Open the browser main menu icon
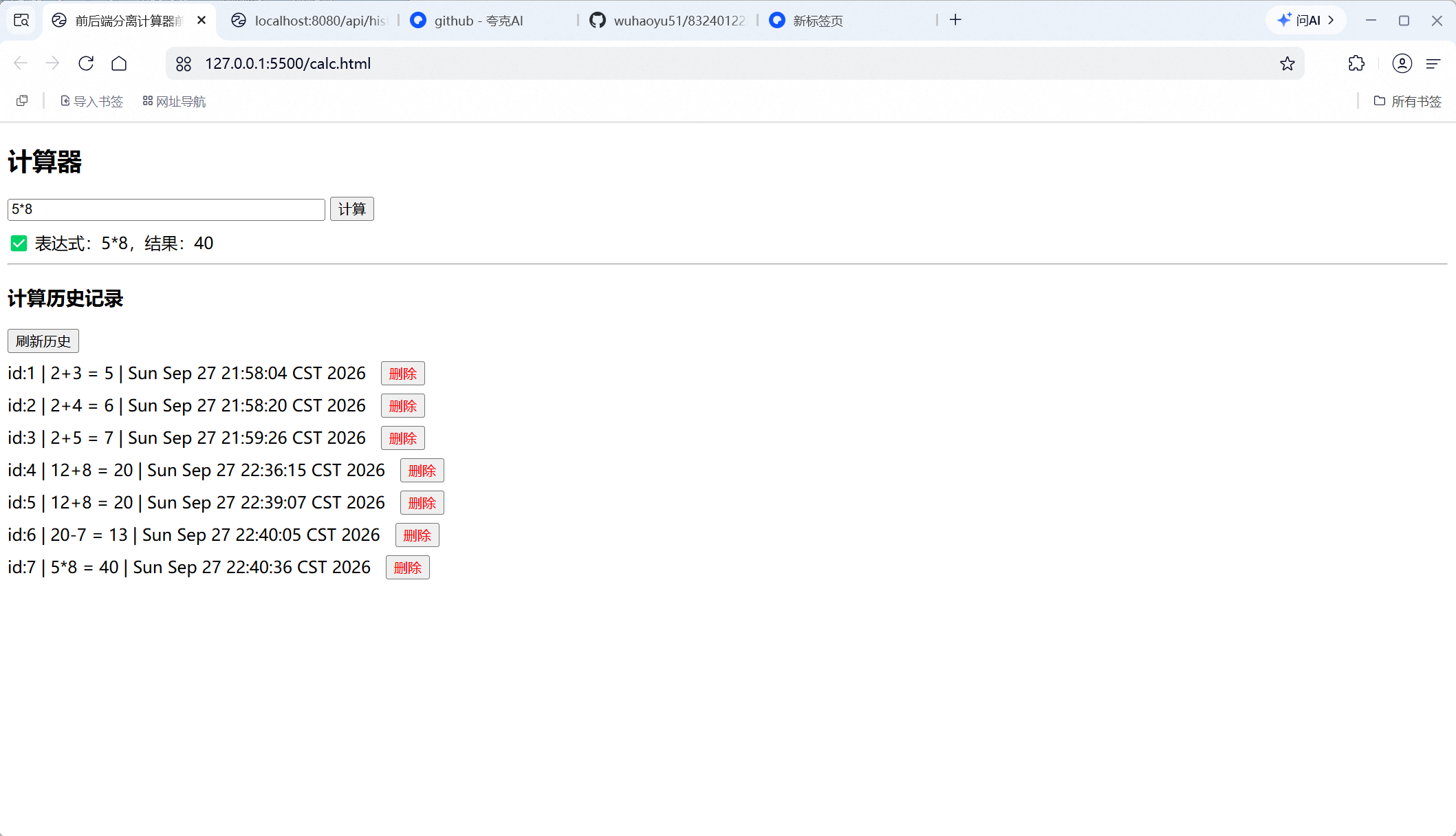The image size is (1456, 836). tap(1433, 63)
